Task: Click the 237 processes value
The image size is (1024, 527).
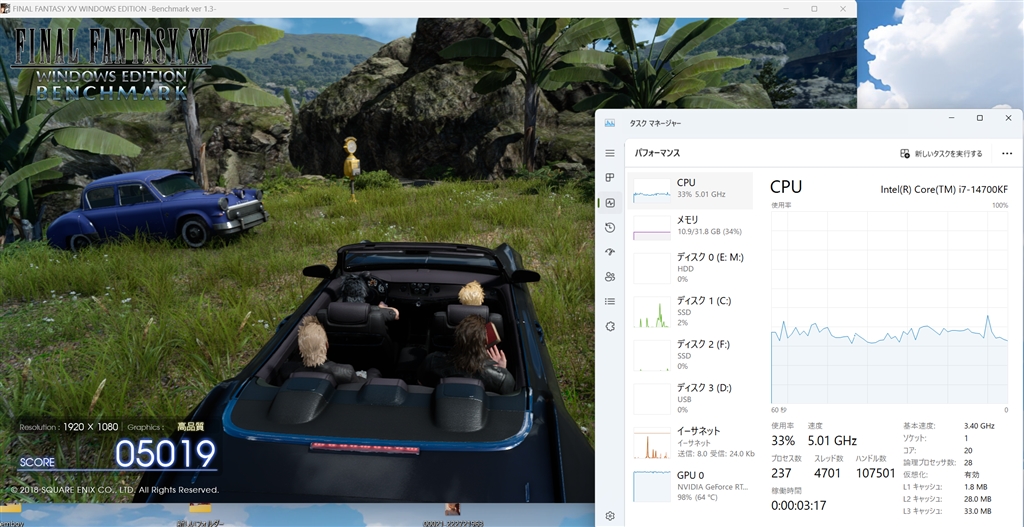Action: 781,473
